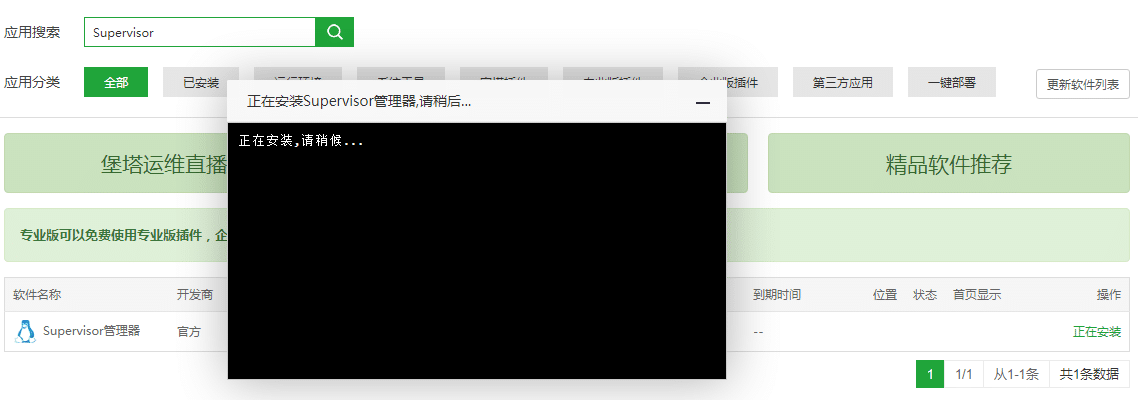Focus the search field containing Supervisor

click(200, 32)
